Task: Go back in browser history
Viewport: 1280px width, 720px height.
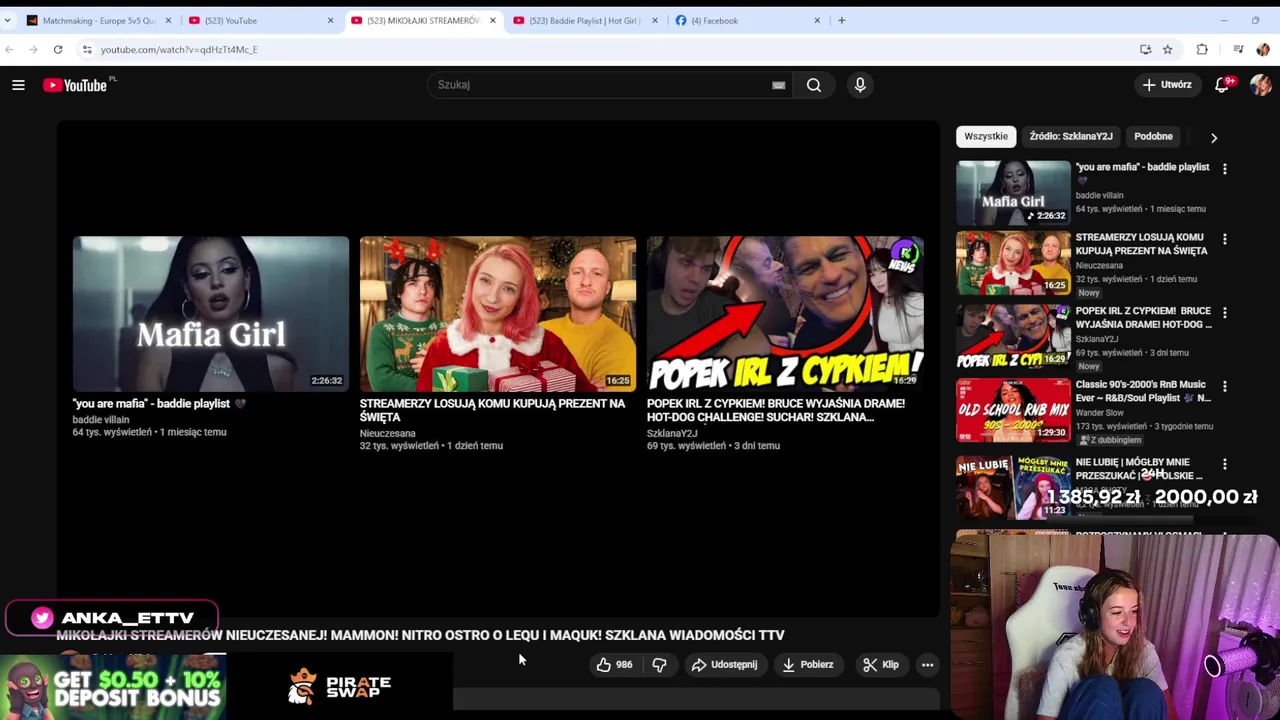Action: coord(9,49)
